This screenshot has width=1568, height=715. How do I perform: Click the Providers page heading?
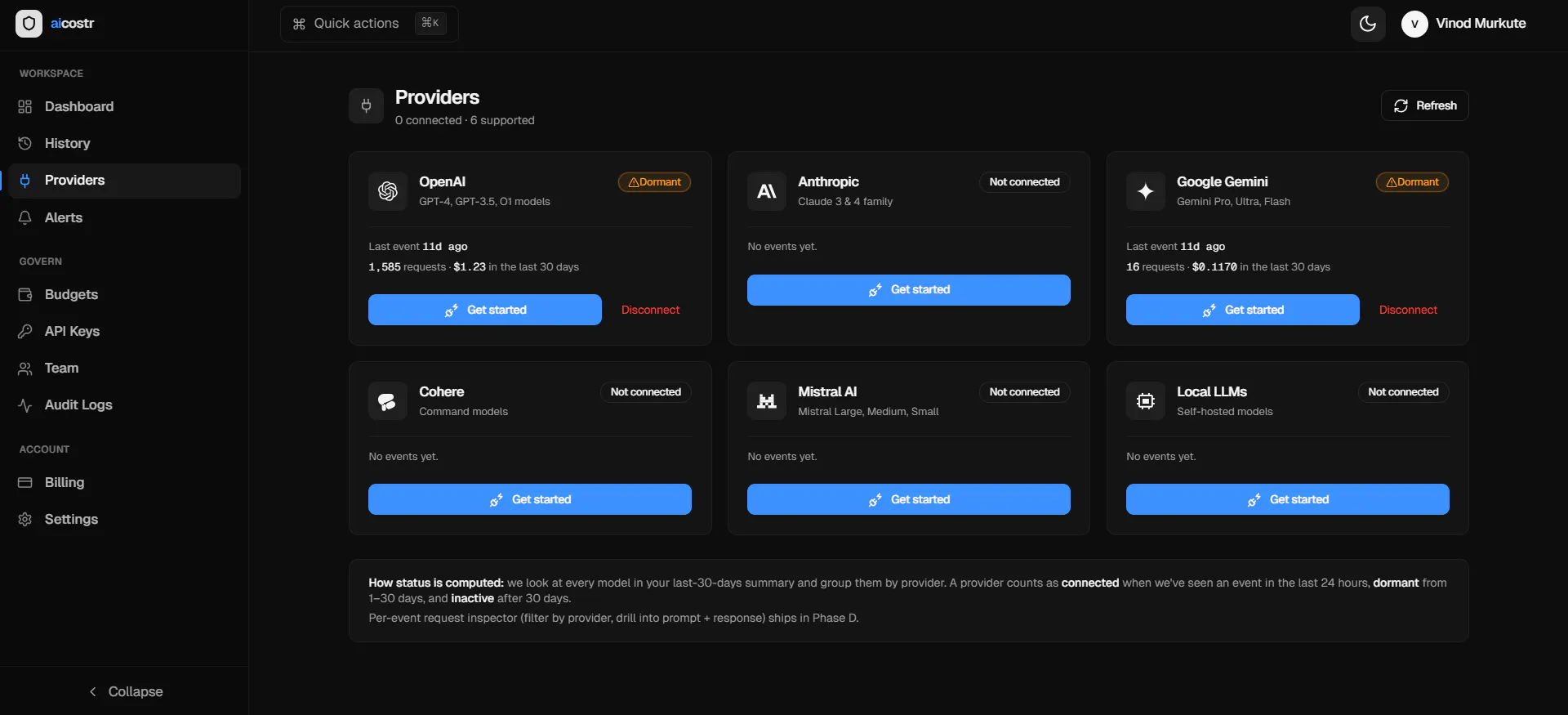[437, 97]
